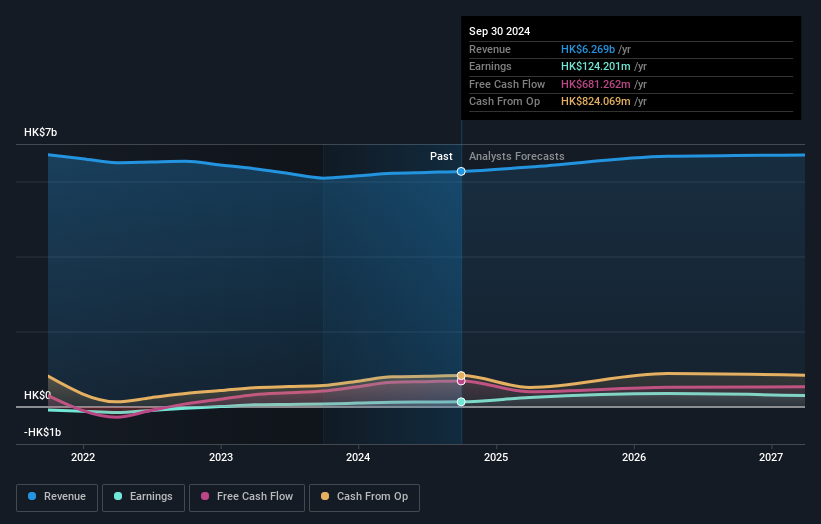Click the Sep 30 2024 tooltip date

click(500, 31)
